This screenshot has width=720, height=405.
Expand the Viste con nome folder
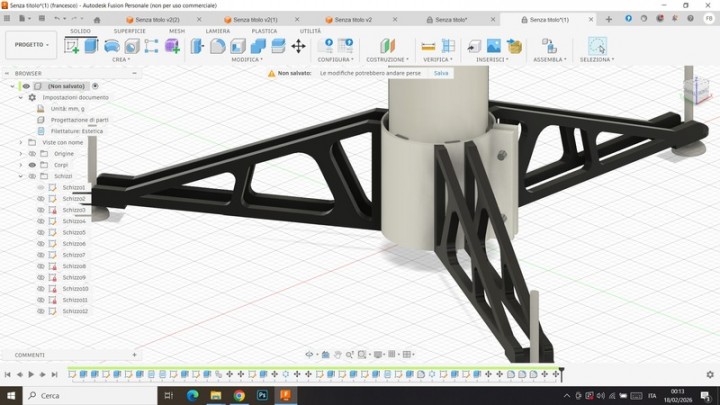click(20, 142)
